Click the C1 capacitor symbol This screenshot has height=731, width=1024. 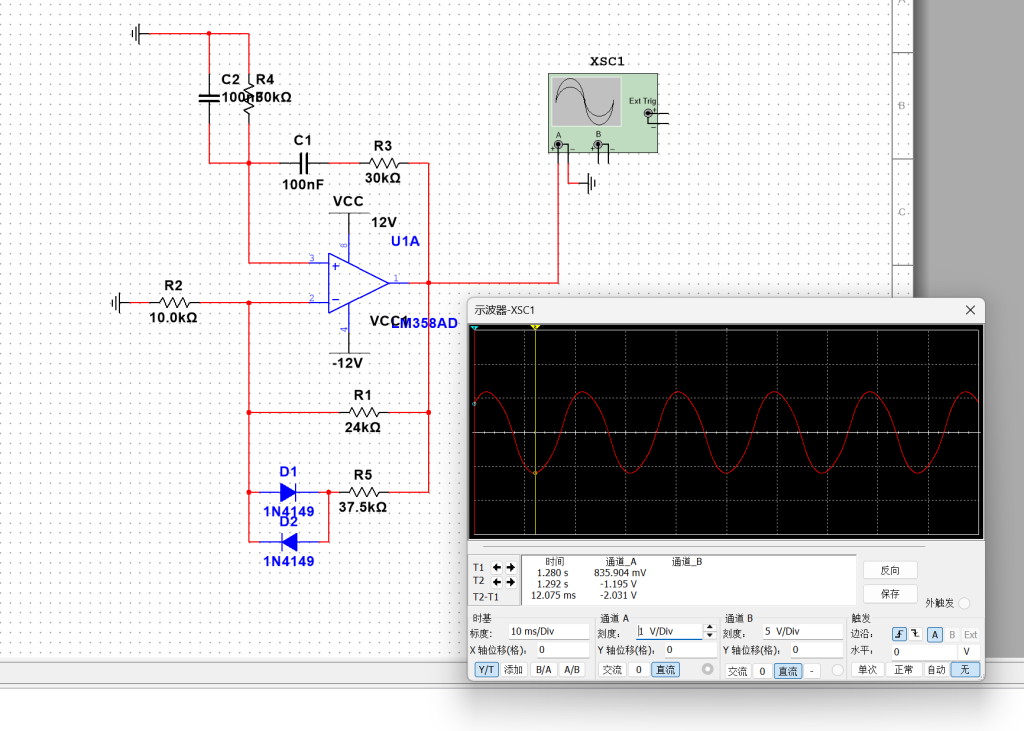click(304, 162)
